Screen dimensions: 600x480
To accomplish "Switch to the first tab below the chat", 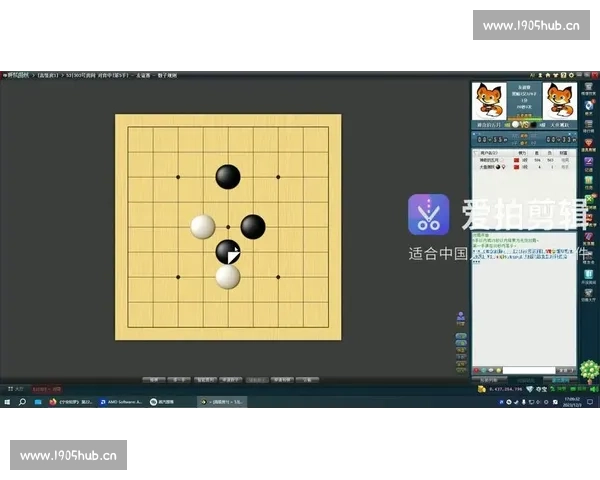I will tap(489, 380).
